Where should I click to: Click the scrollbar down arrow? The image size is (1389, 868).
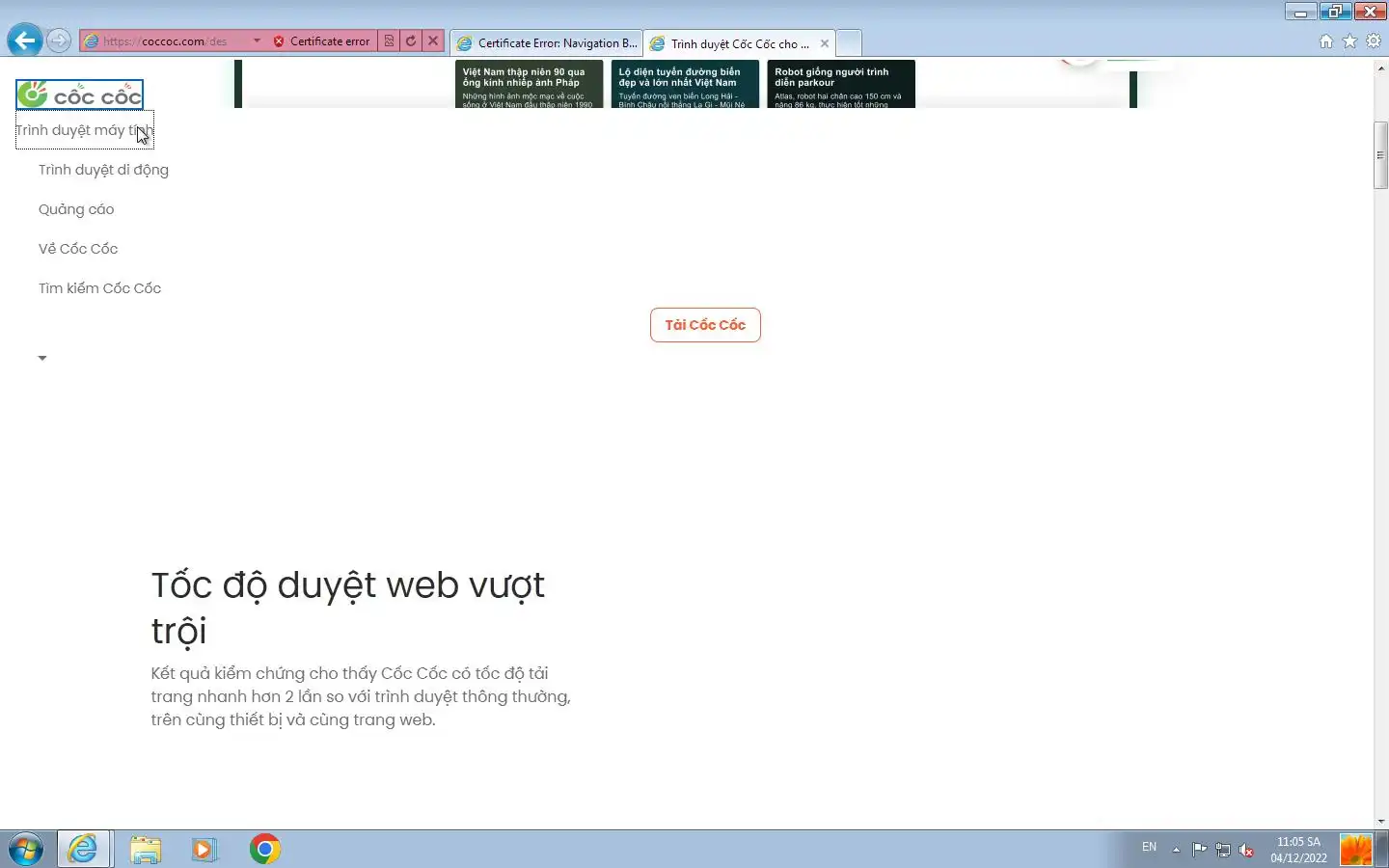click(x=1381, y=821)
